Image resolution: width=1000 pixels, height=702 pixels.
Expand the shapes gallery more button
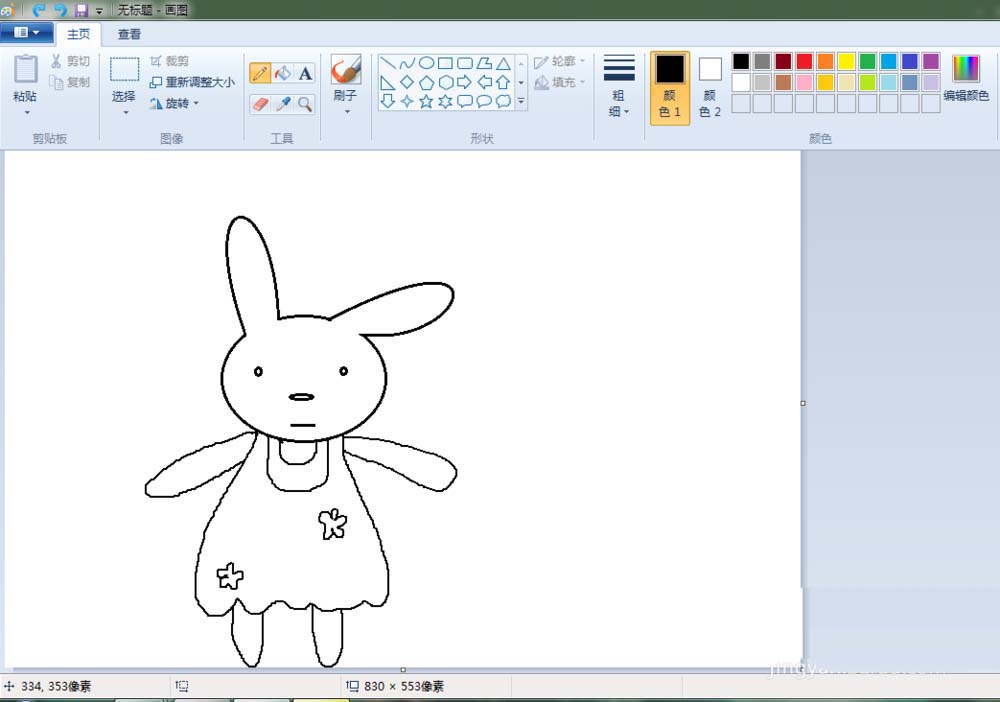point(521,101)
